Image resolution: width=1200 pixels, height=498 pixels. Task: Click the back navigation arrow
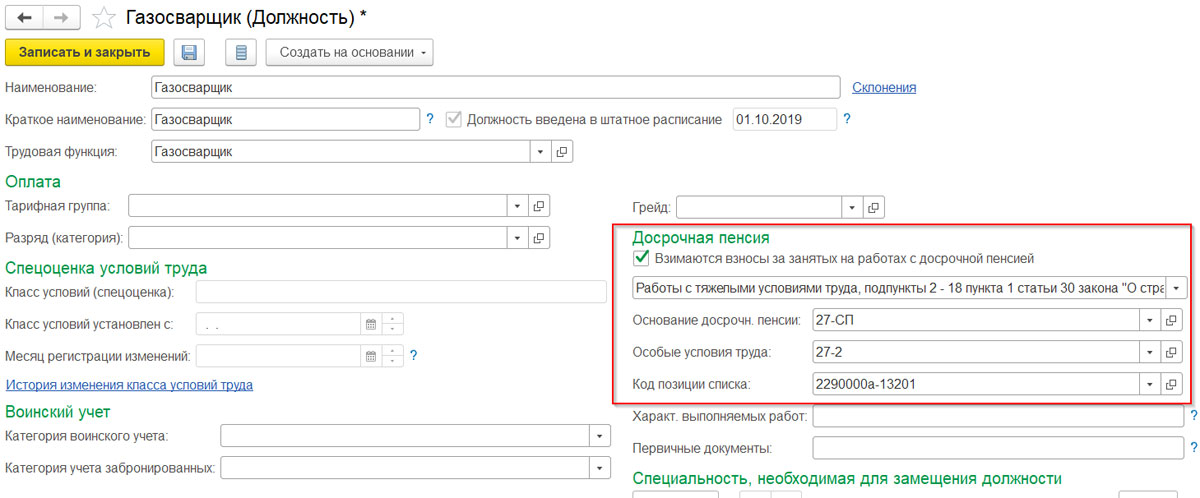click(25, 17)
